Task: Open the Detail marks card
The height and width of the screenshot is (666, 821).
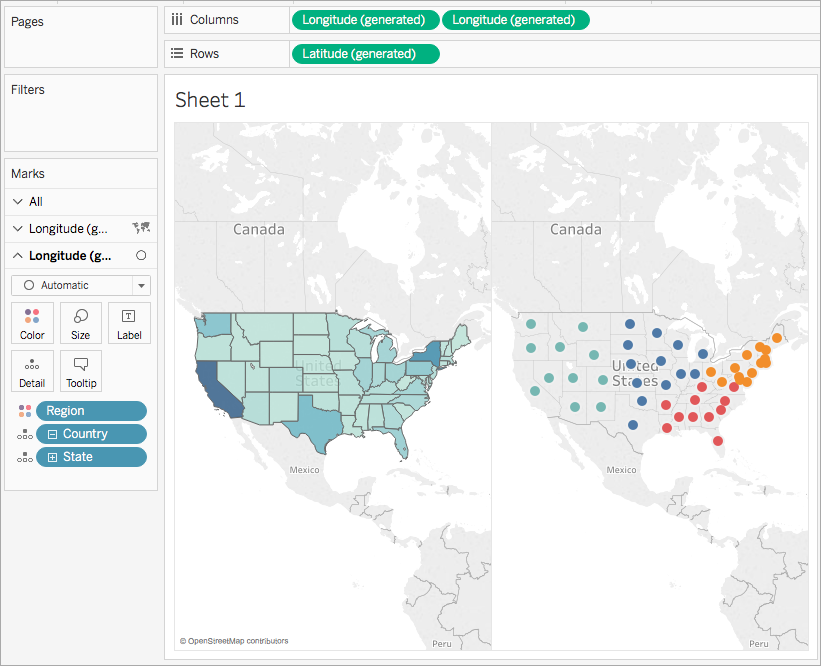Action: tap(32, 371)
